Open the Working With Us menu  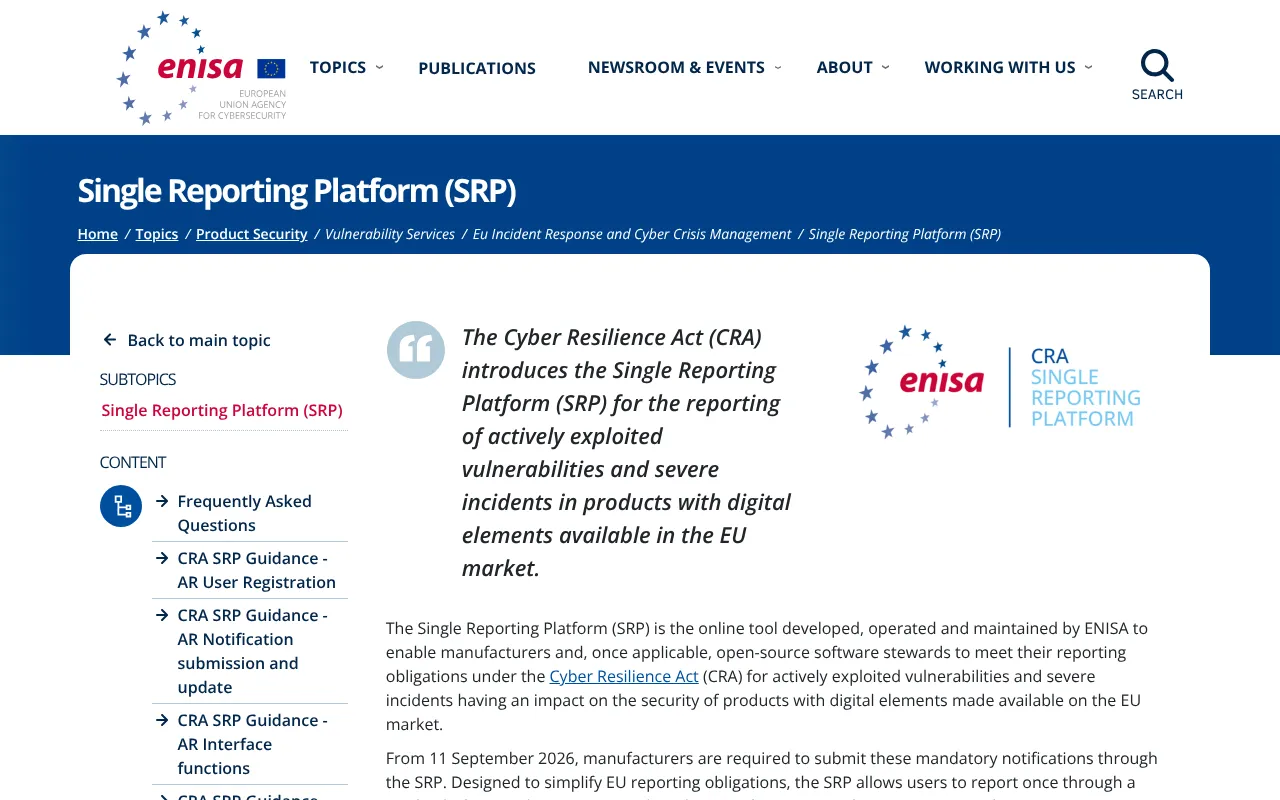pos(1000,67)
